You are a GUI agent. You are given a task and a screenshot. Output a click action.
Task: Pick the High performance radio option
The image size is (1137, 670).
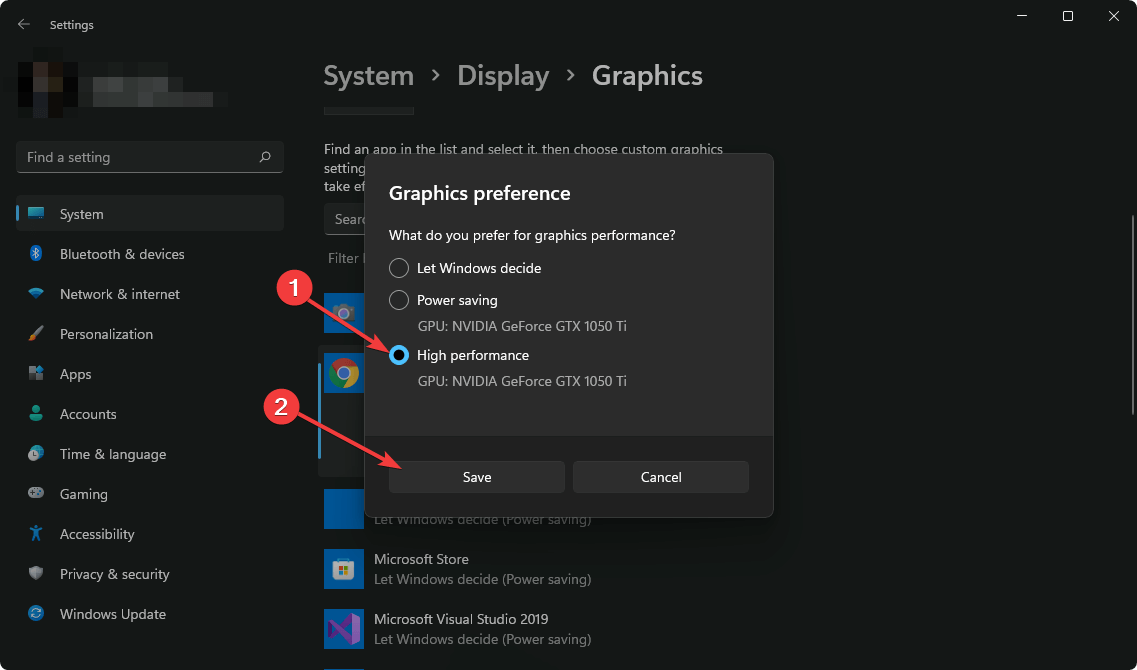pyautogui.click(x=399, y=355)
